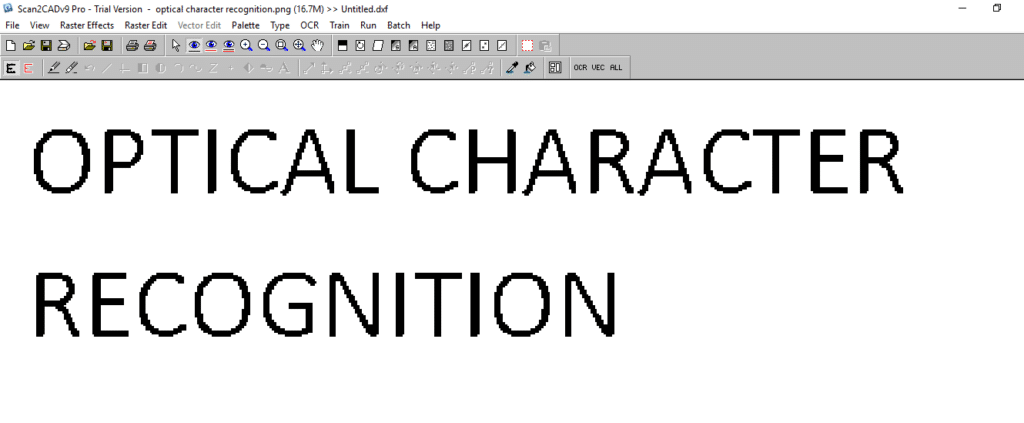Click the two-dot raster effect icon
The width and height of the screenshot is (1024, 423).
point(484,46)
